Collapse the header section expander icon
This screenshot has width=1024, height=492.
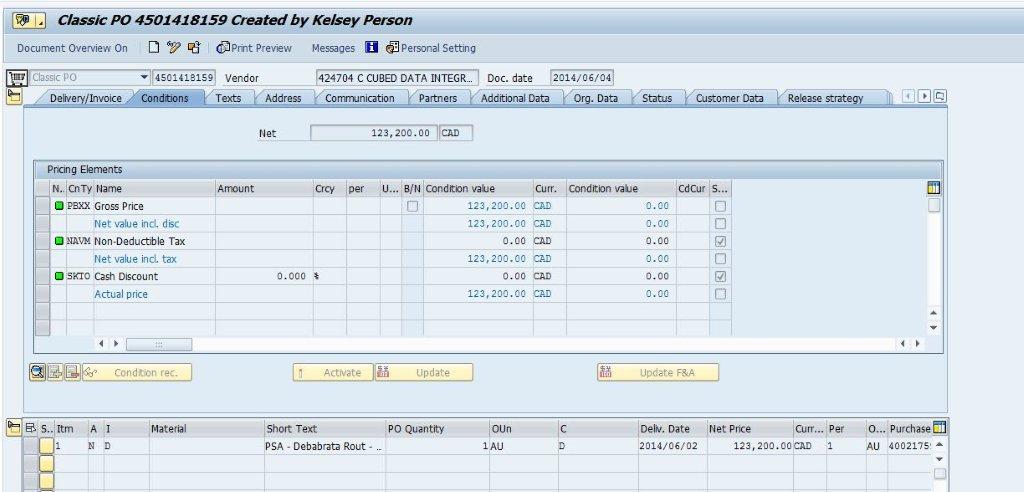(14, 96)
